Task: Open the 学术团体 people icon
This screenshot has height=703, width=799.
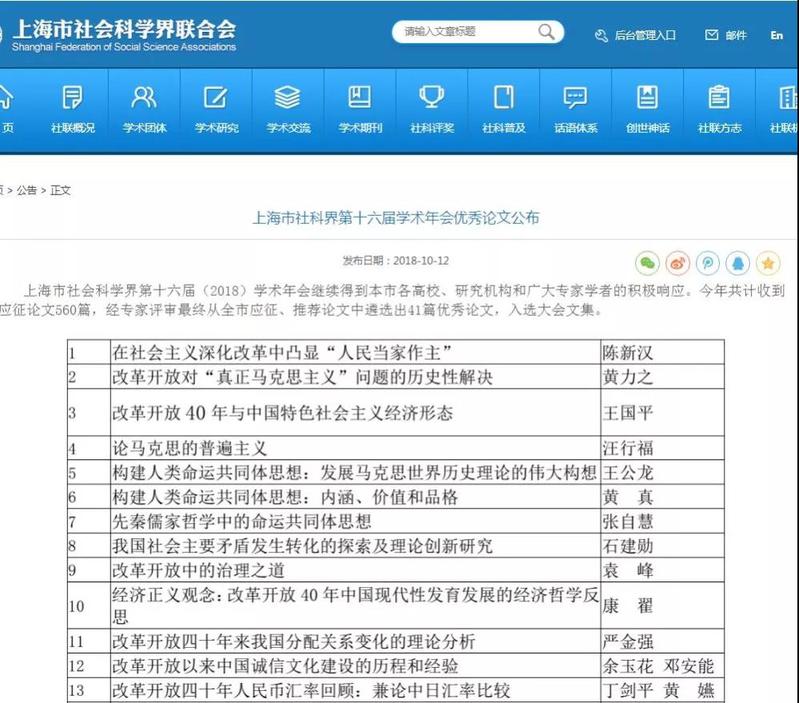Action: [145, 98]
